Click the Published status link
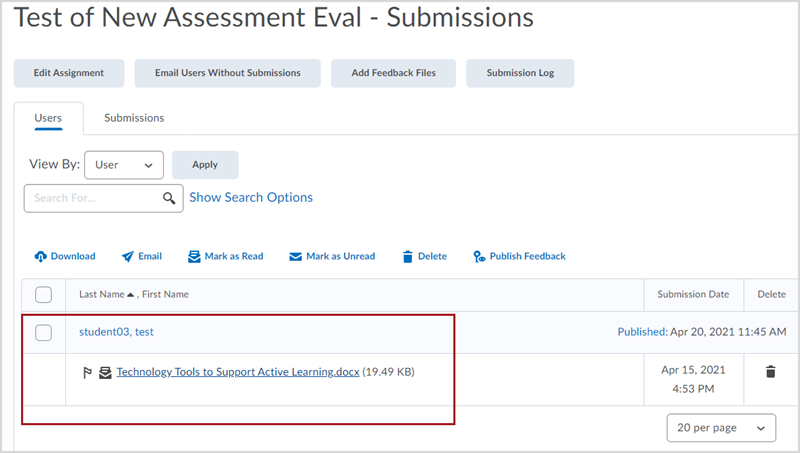Image resolution: width=800 pixels, height=453 pixels. click(x=642, y=332)
